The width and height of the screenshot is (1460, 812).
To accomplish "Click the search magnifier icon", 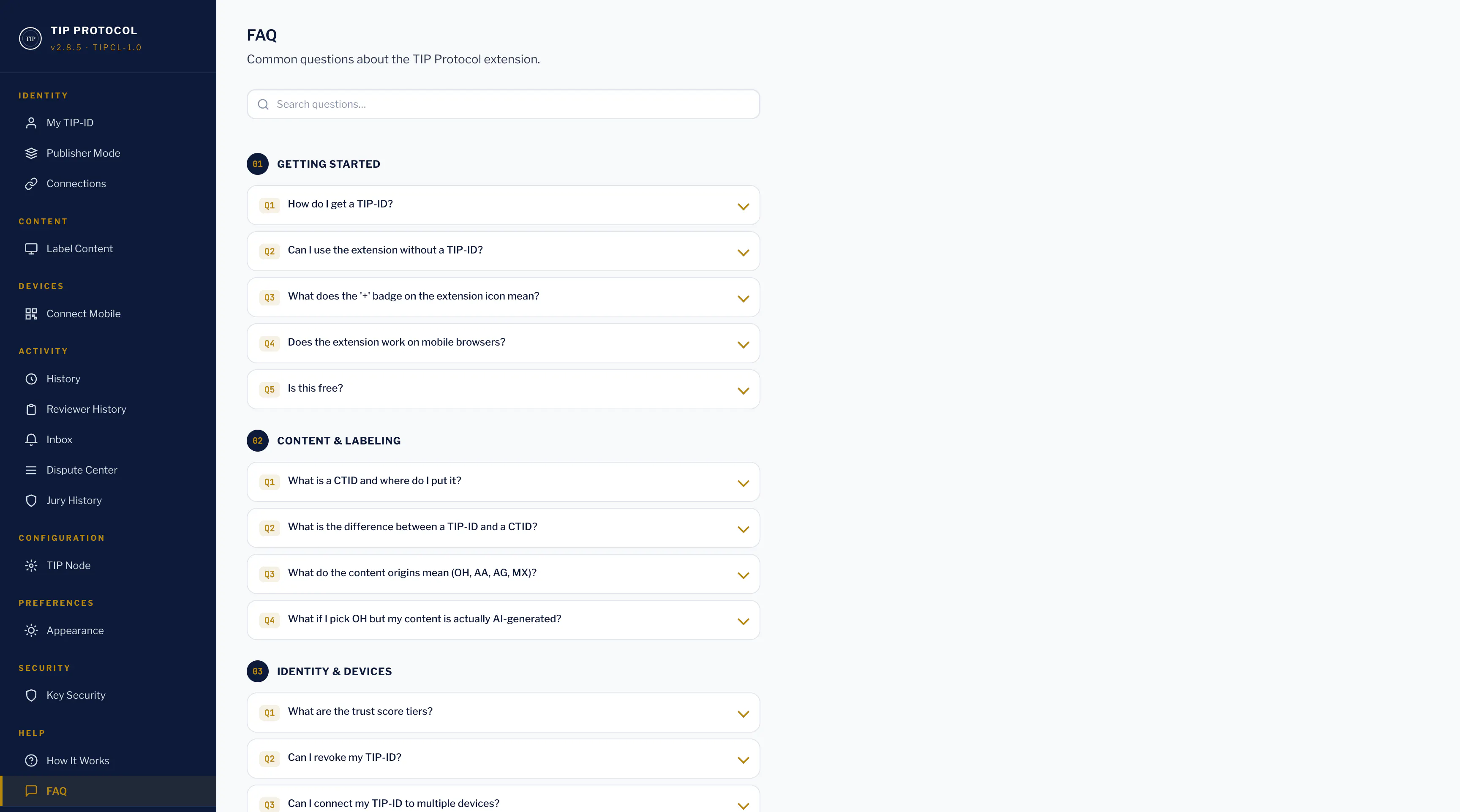I will tap(263, 104).
